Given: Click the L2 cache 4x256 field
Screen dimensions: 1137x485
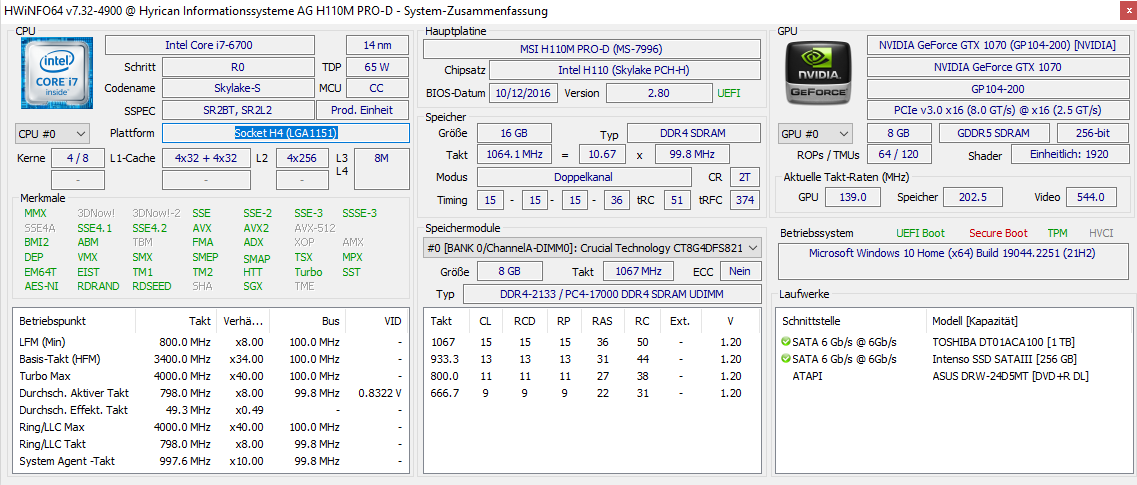Looking at the screenshot, I should [302, 158].
